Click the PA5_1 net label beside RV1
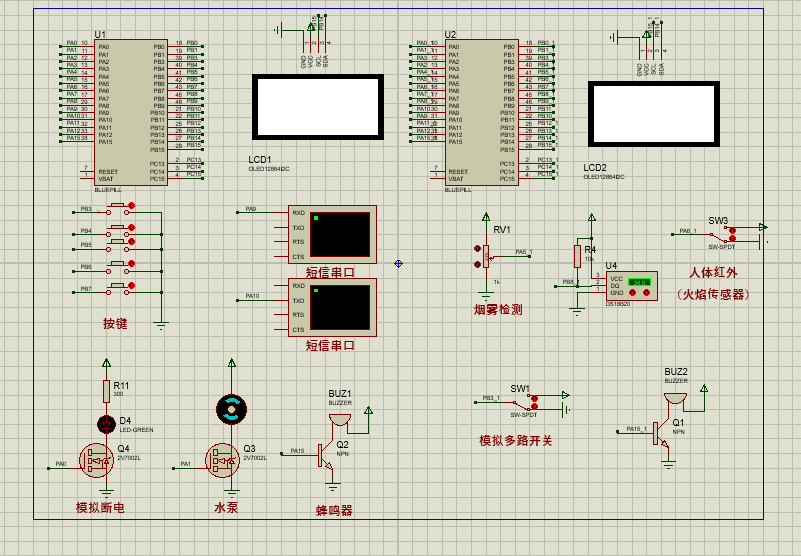Viewport: 801px width, 556px height. 524,252
